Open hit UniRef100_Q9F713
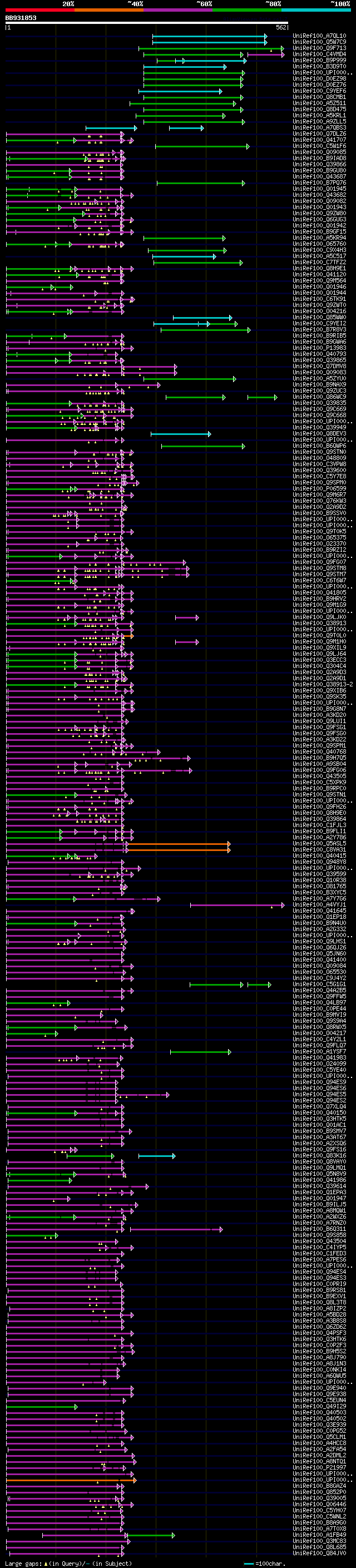 (319, 48)
